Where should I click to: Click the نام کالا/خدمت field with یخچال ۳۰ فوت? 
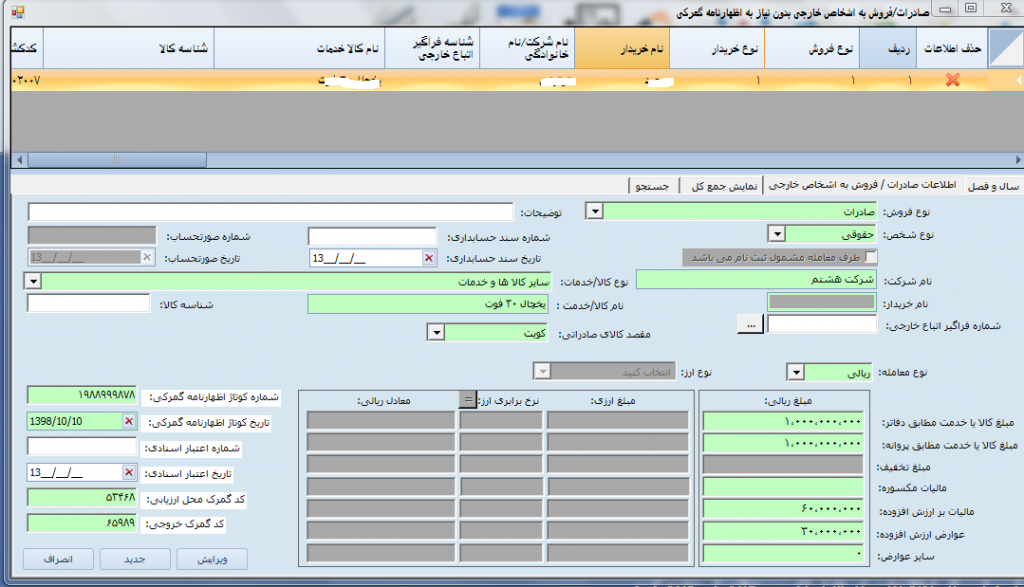(428, 304)
